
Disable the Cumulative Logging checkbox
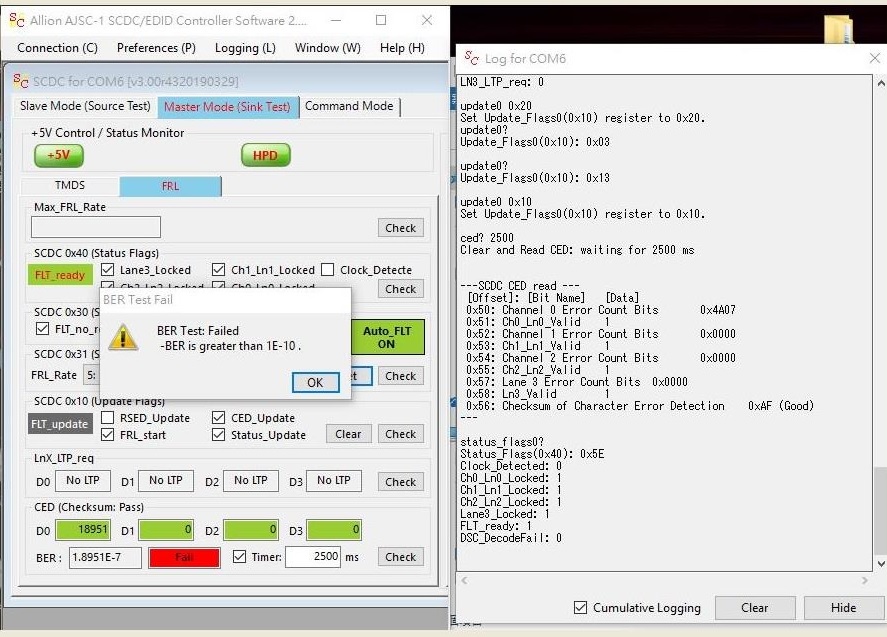coord(580,607)
